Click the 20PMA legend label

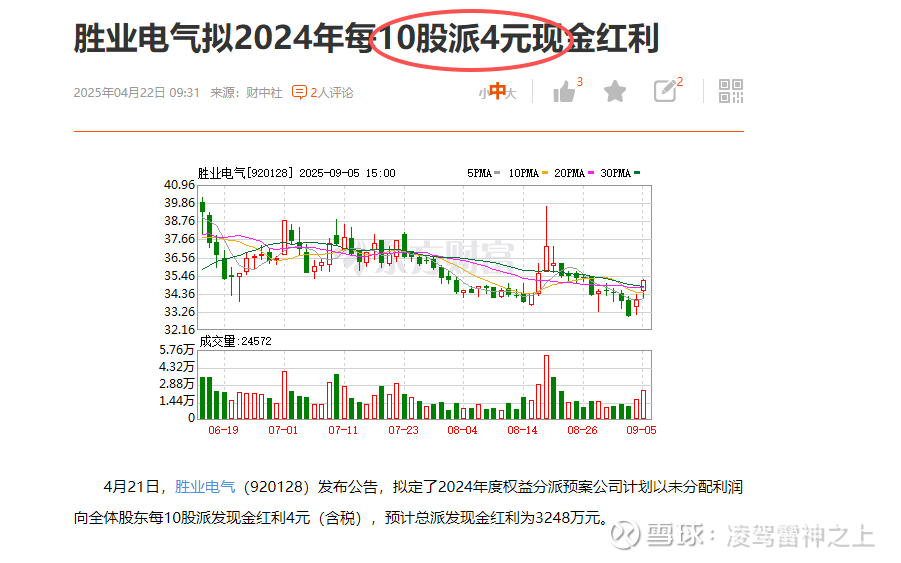(x=569, y=173)
